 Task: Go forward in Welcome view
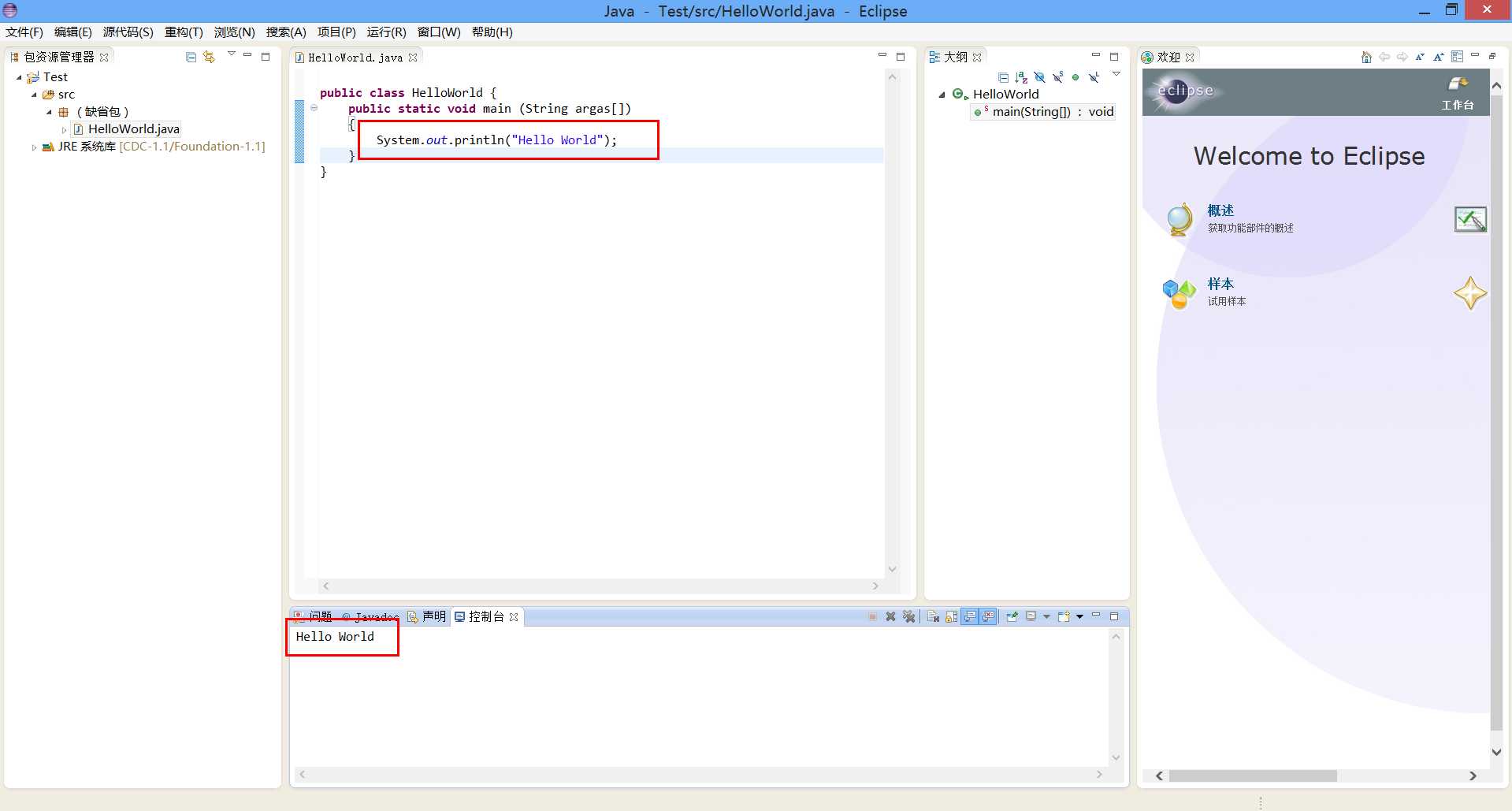(x=1402, y=57)
